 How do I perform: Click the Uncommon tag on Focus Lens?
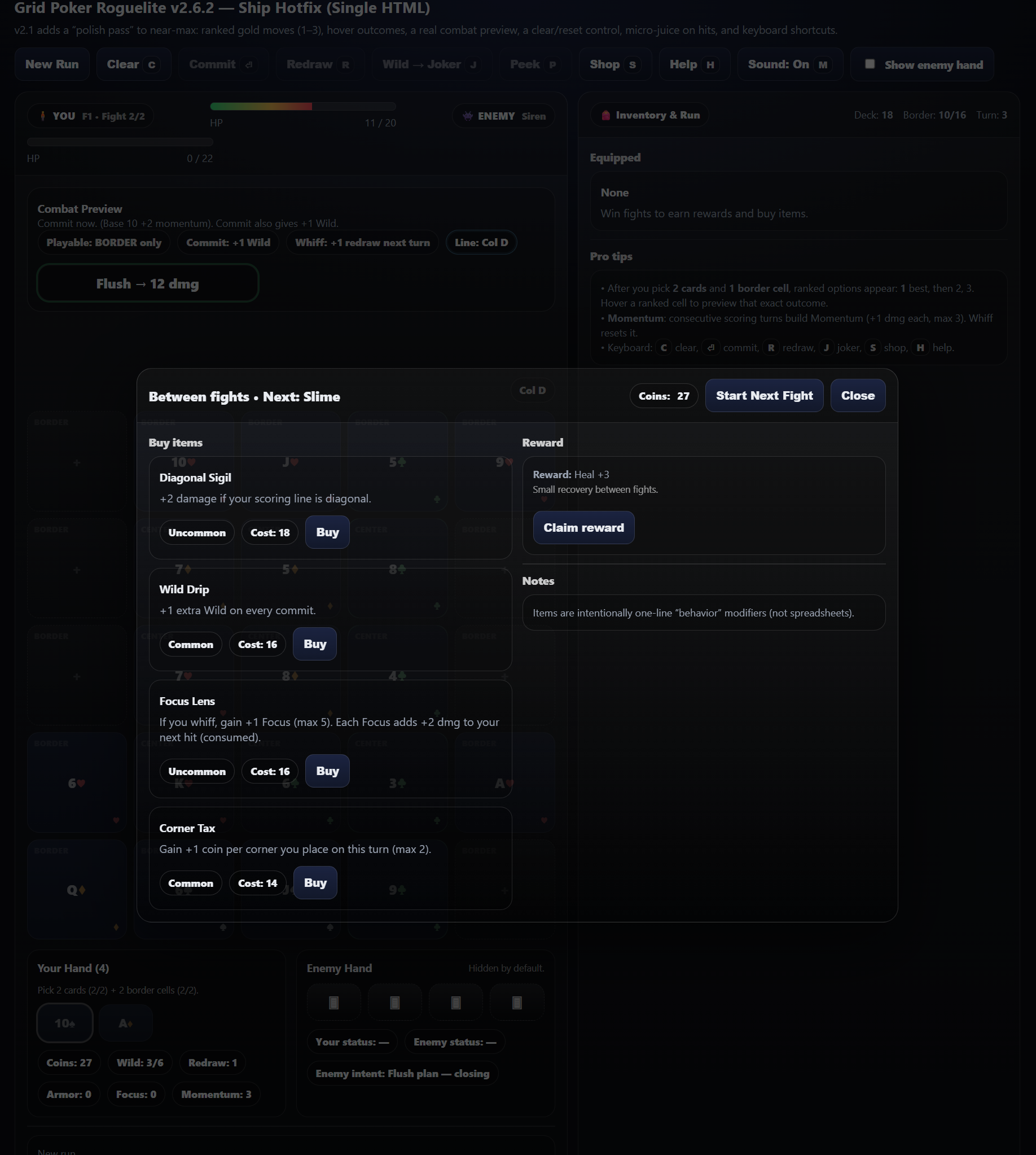(197, 771)
